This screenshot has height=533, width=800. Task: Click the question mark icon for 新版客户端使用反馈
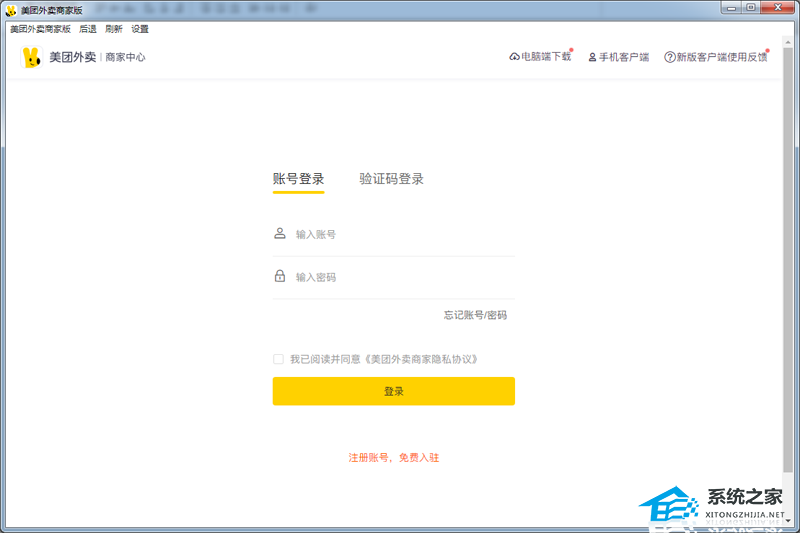[x=670, y=57]
